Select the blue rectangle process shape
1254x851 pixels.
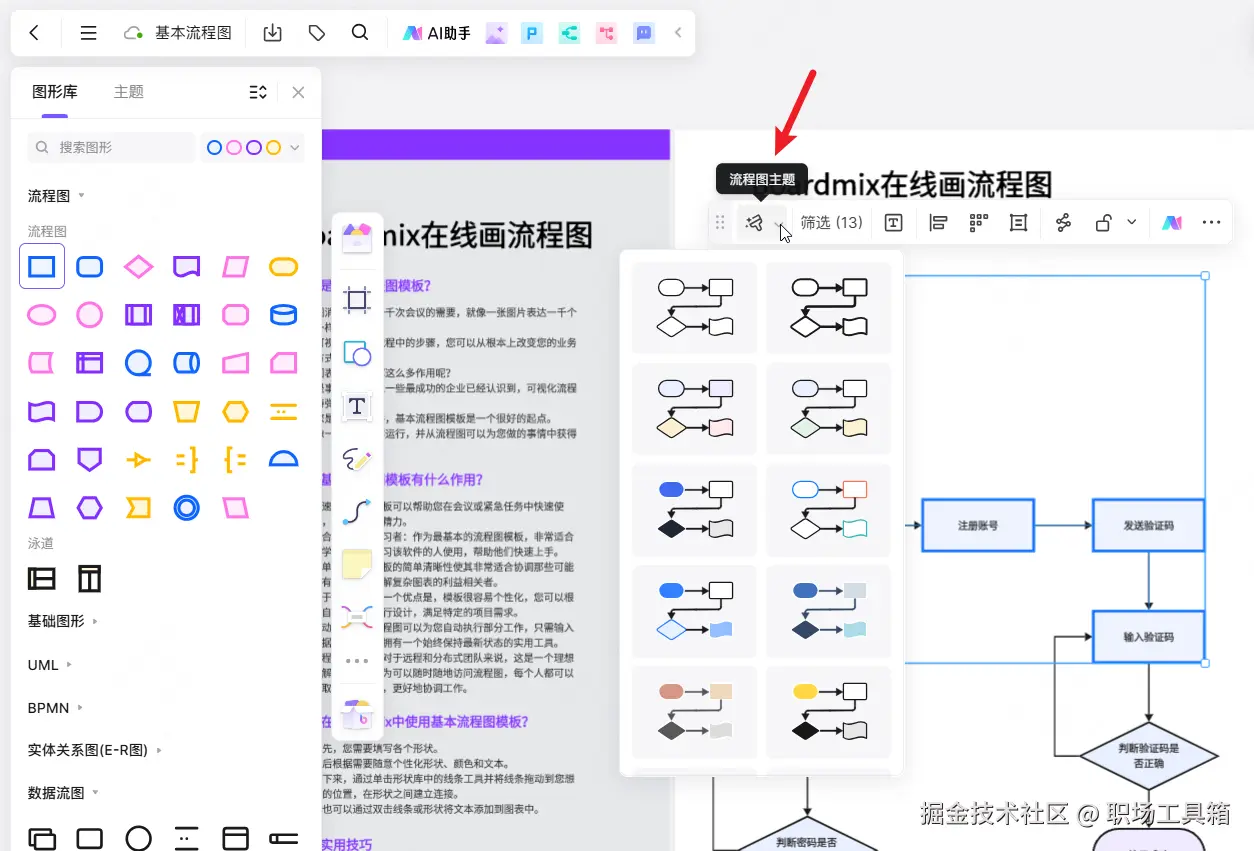tap(42, 267)
